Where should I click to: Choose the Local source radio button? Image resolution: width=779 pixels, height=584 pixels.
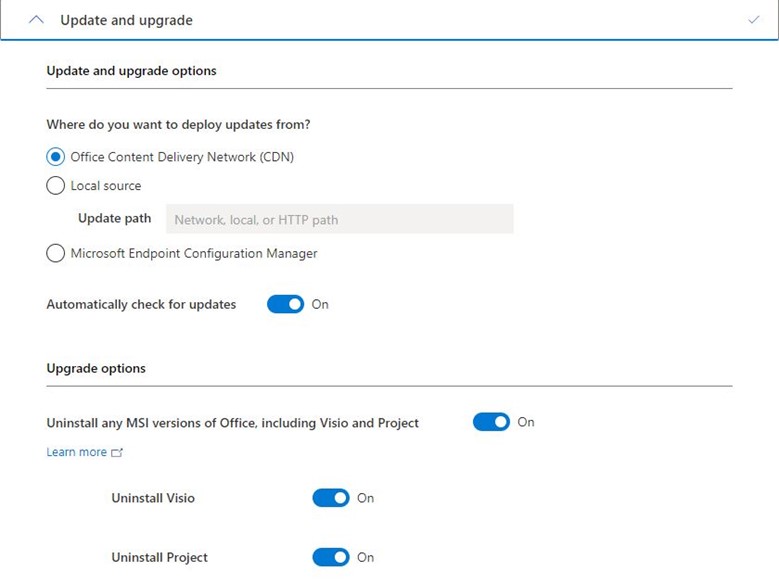click(56, 186)
